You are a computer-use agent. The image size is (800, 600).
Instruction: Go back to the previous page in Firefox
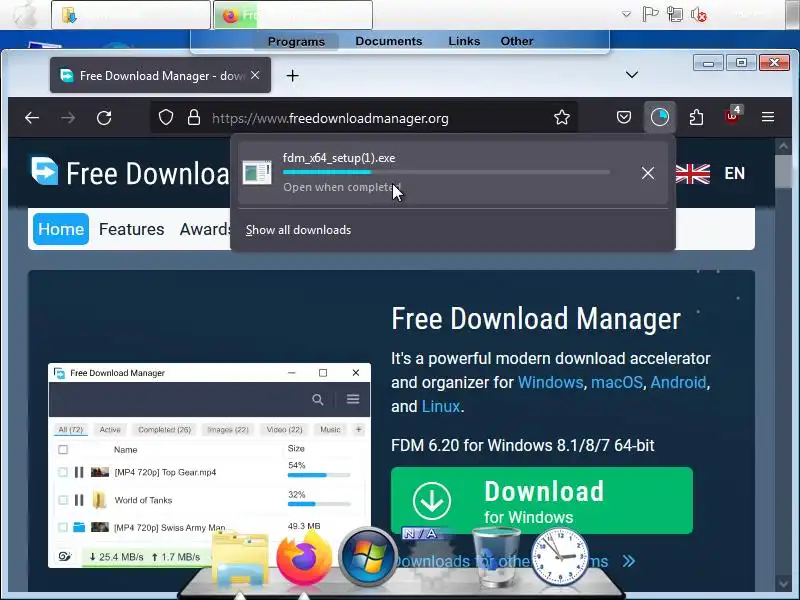pyautogui.click(x=32, y=118)
